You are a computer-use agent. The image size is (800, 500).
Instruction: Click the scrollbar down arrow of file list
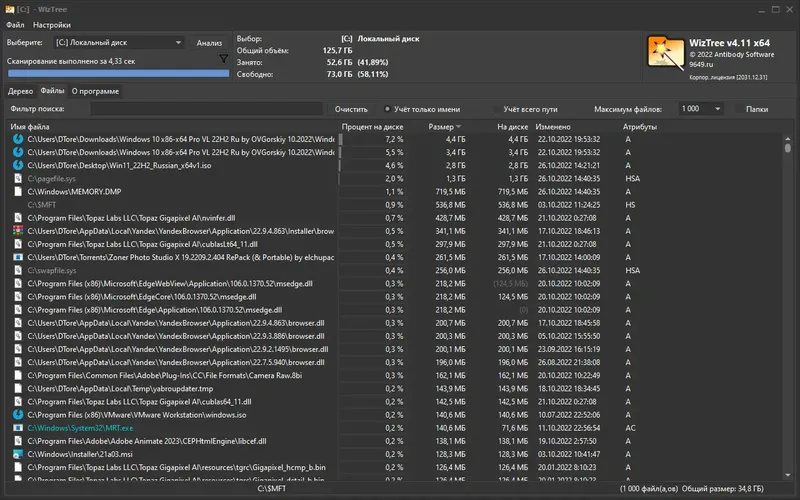click(788, 474)
